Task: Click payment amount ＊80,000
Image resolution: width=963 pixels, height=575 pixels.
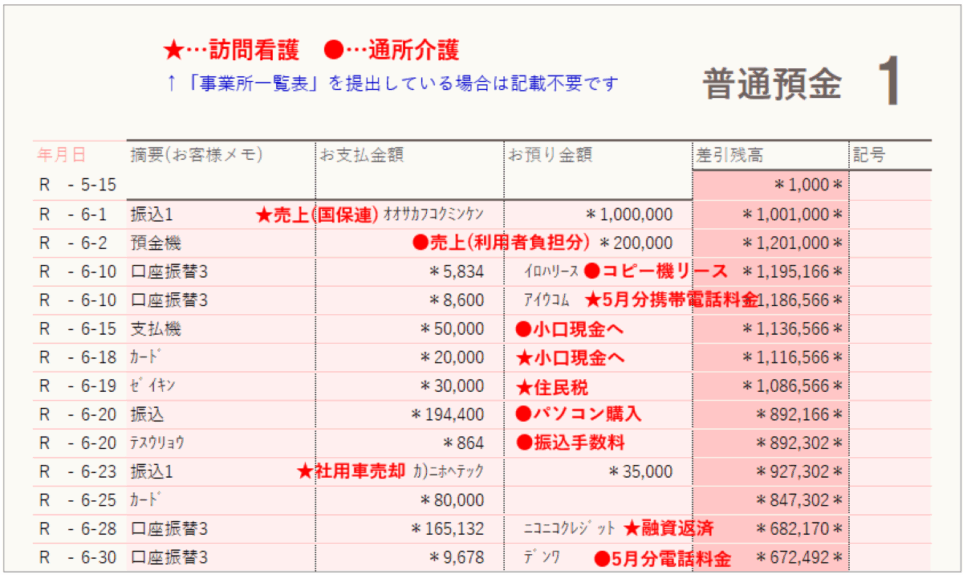Action: pos(452,500)
